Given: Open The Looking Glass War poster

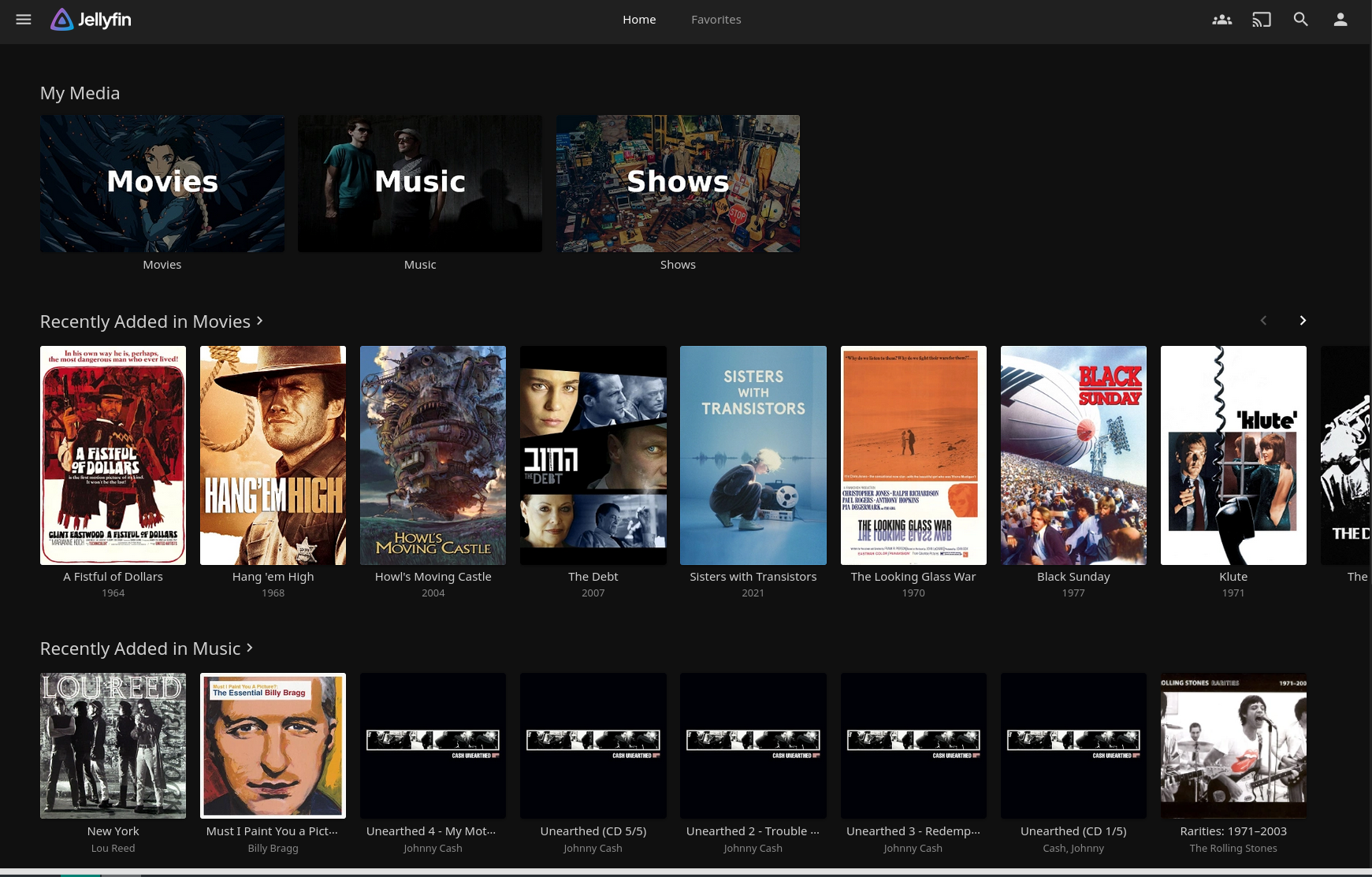Looking at the screenshot, I should point(913,455).
